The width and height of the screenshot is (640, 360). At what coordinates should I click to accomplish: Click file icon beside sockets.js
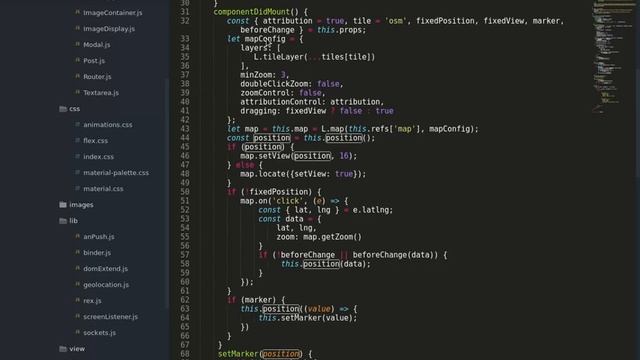[78, 332]
